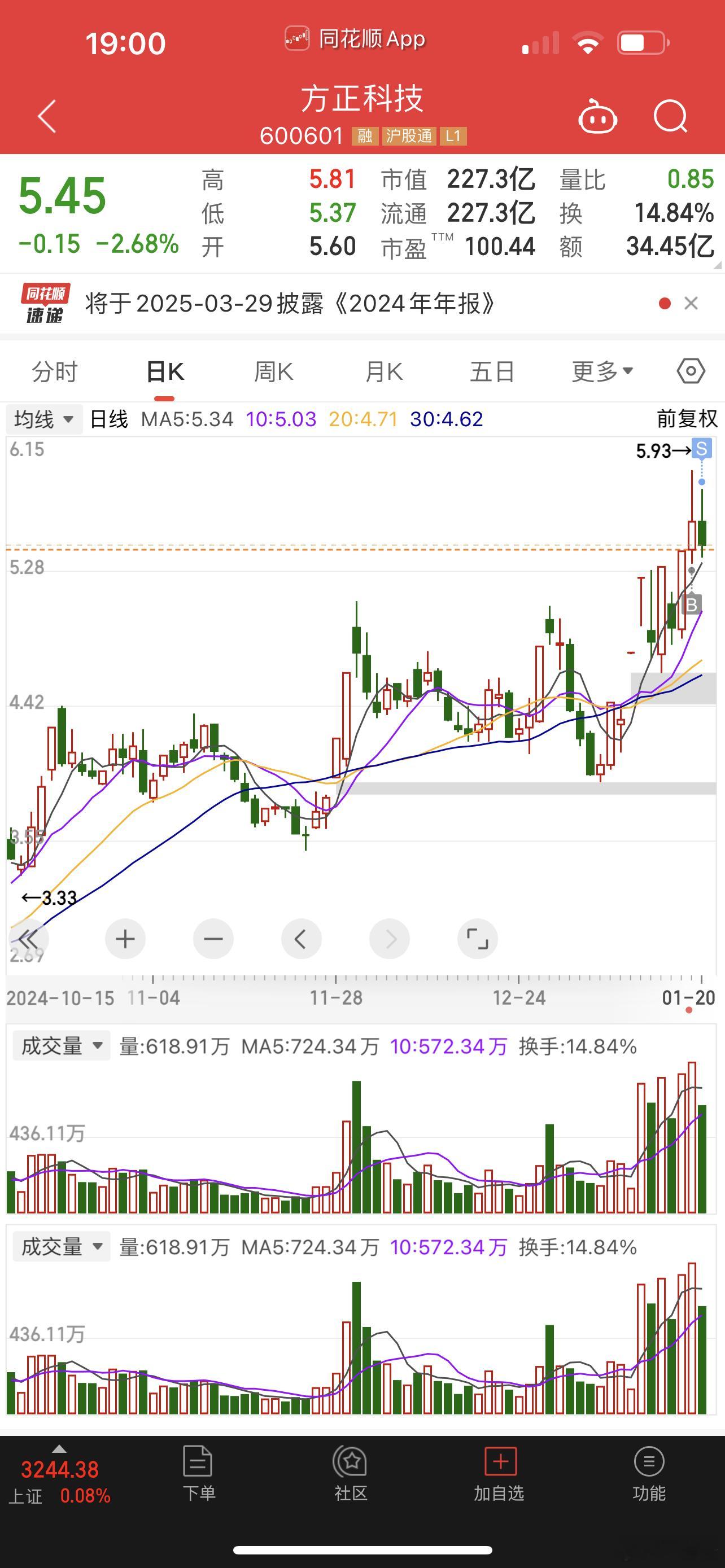Tap the 10:5.03 purple MA legend

tap(281, 419)
